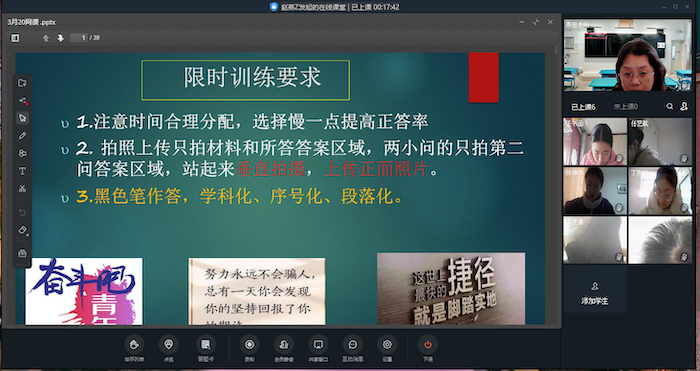The image size is (700, 371).
Task: Select the laser pointer tool
Action: pos(22,100)
